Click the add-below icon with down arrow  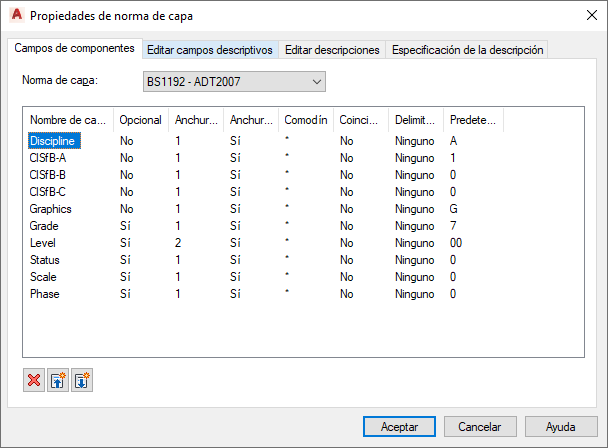click(x=82, y=381)
